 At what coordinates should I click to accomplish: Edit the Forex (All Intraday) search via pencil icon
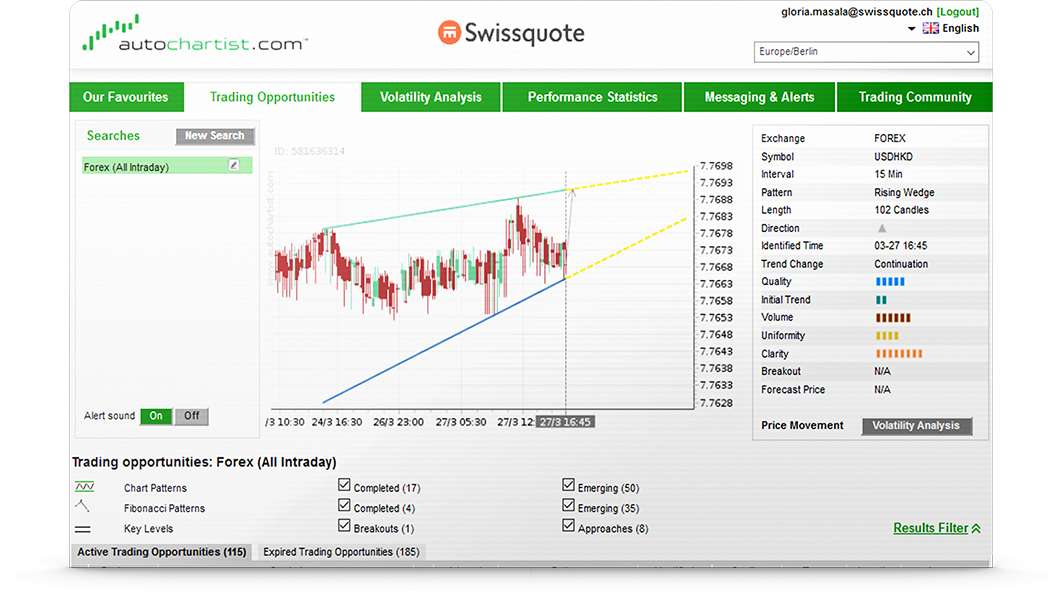coord(234,165)
